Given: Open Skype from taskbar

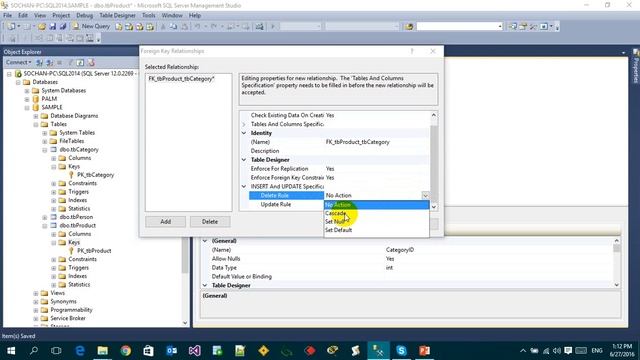Looking at the screenshot, I should click(x=401, y=351).
